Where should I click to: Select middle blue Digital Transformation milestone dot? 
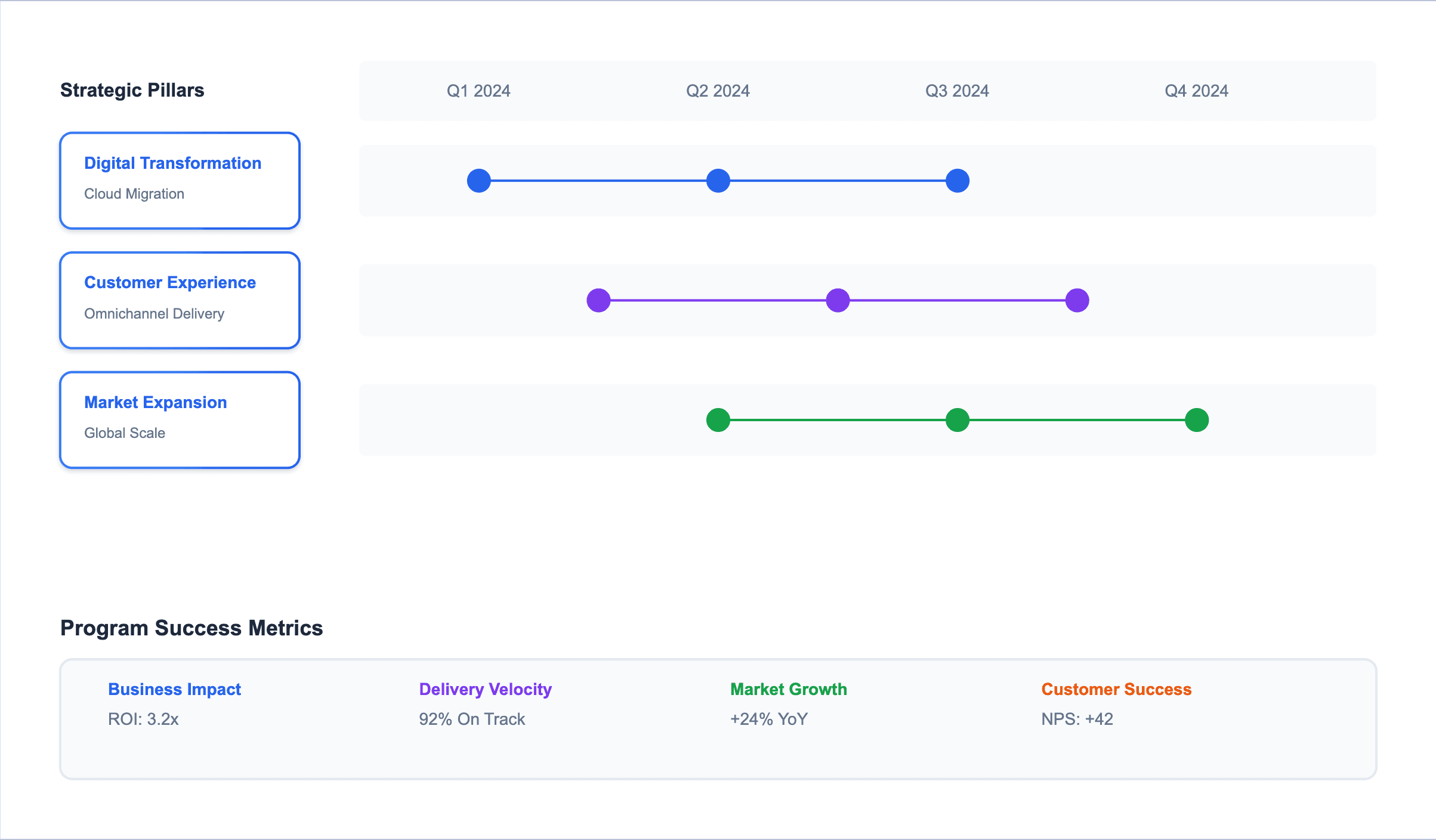(718, 181)
